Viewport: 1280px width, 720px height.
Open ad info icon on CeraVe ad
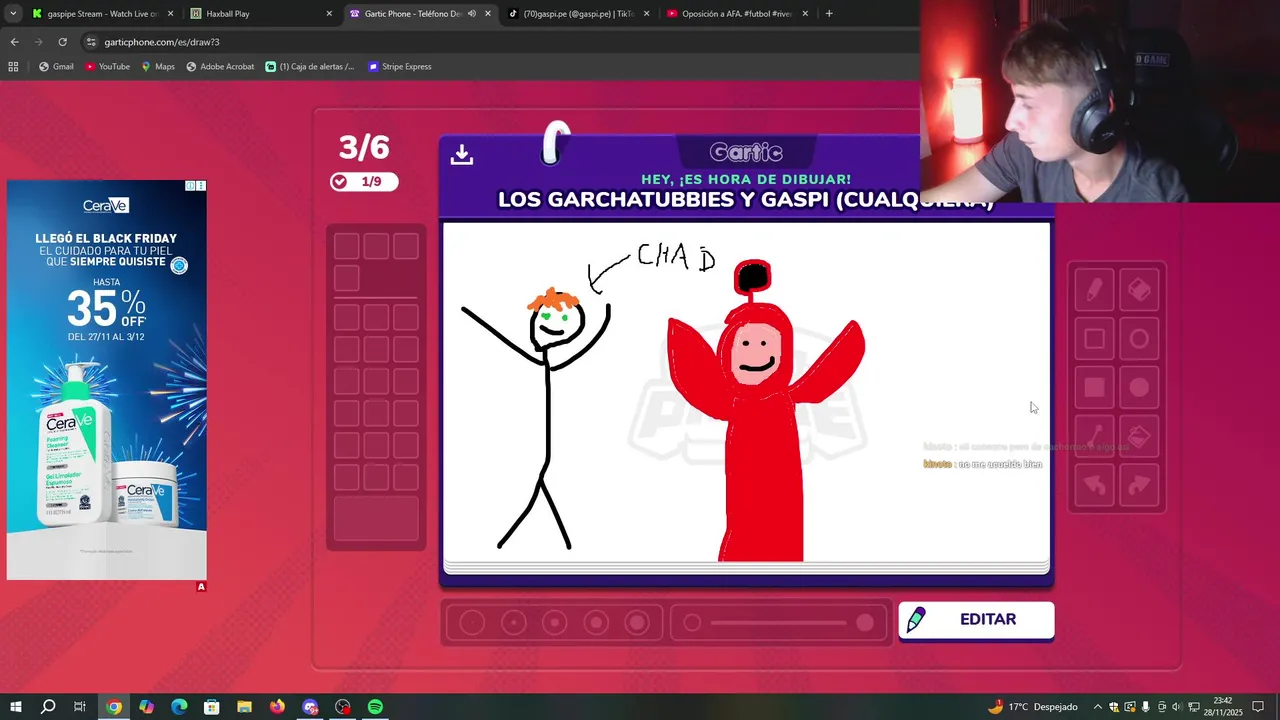coord(190,186)
